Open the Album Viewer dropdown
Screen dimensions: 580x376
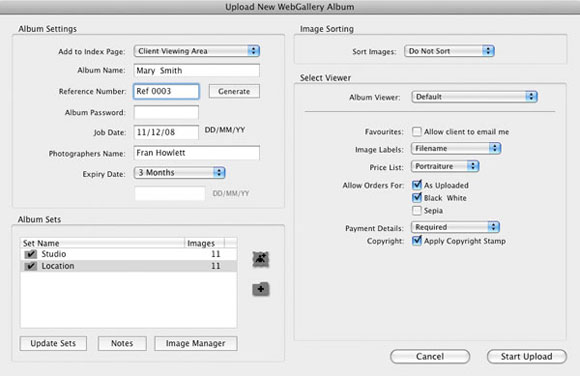[475, 97]
